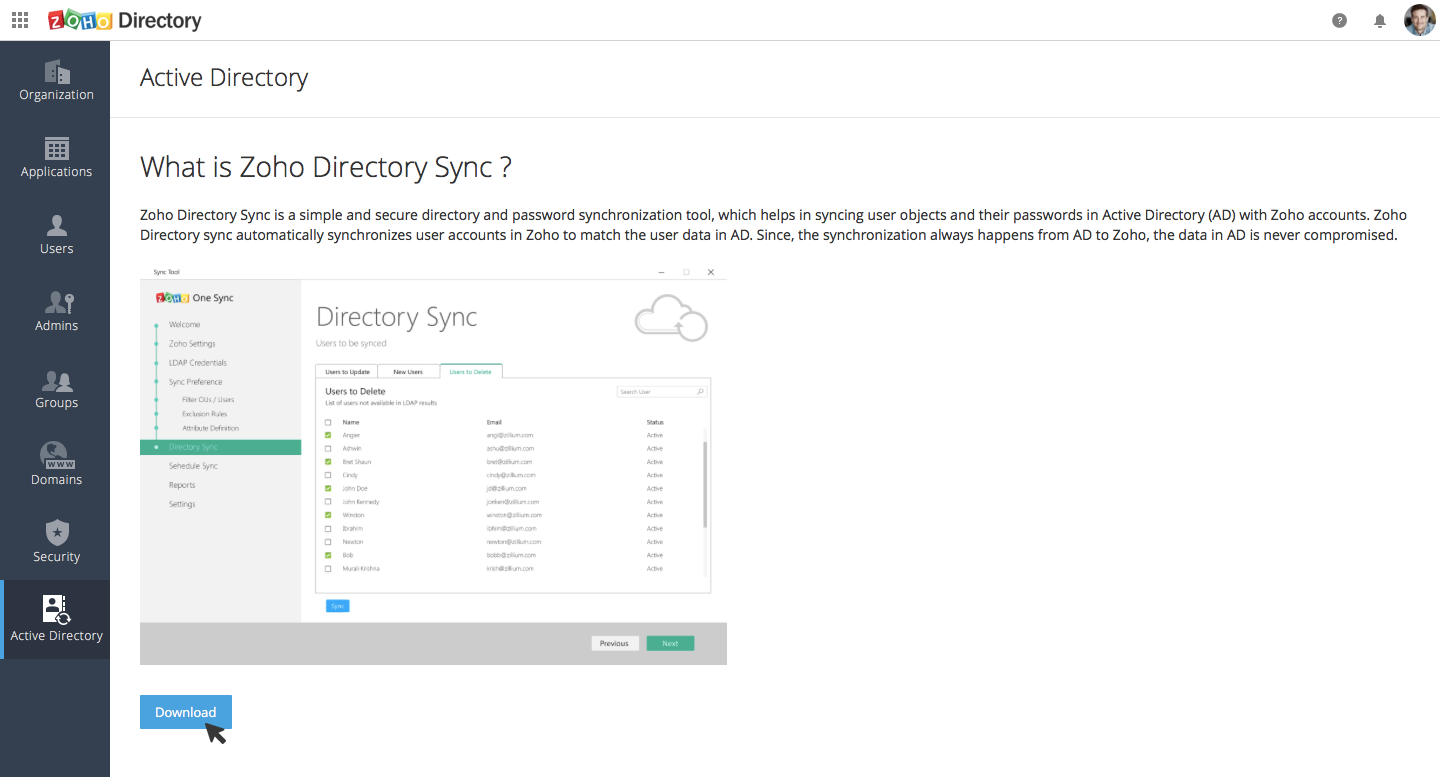The image size is (1440, 777).
Task: Click the search magnifier in Sync Tool image
Action: pos(700,392)
